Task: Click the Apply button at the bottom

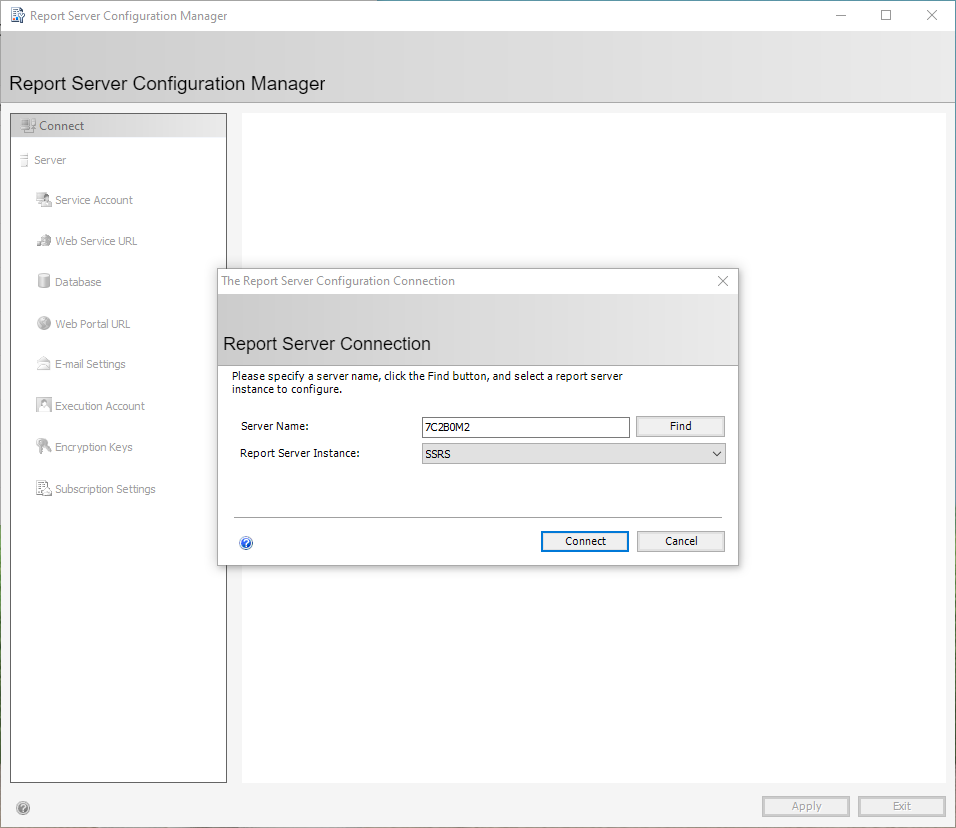Action: click(806, 806)
